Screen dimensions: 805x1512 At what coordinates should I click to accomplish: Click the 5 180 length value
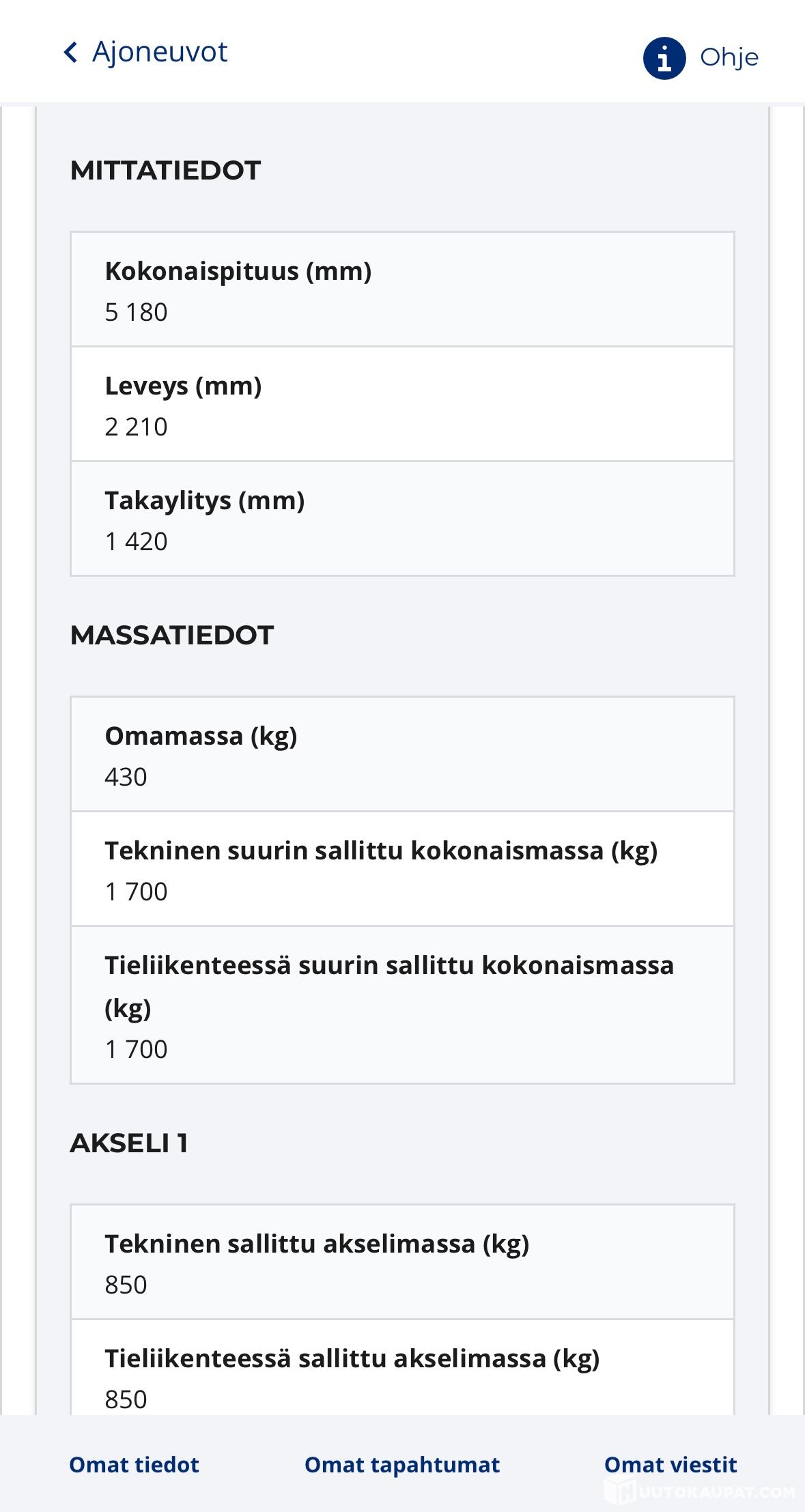click(136, 312)
